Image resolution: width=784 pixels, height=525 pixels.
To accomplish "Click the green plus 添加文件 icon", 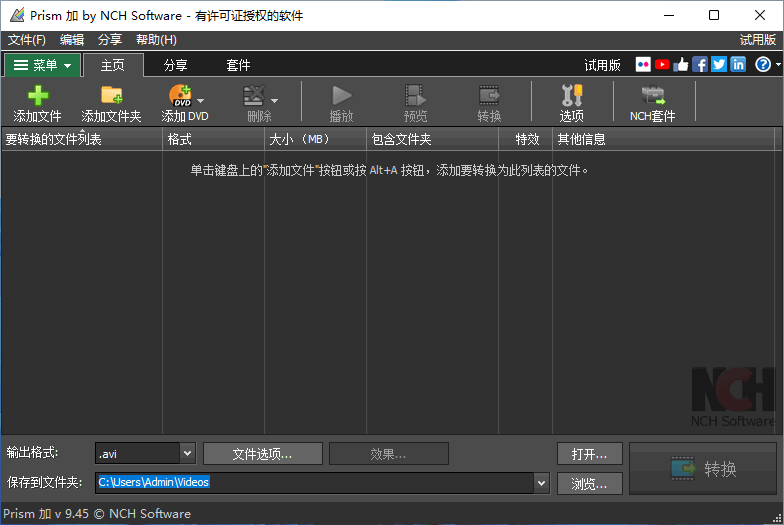I will click(x=38, y=96).
